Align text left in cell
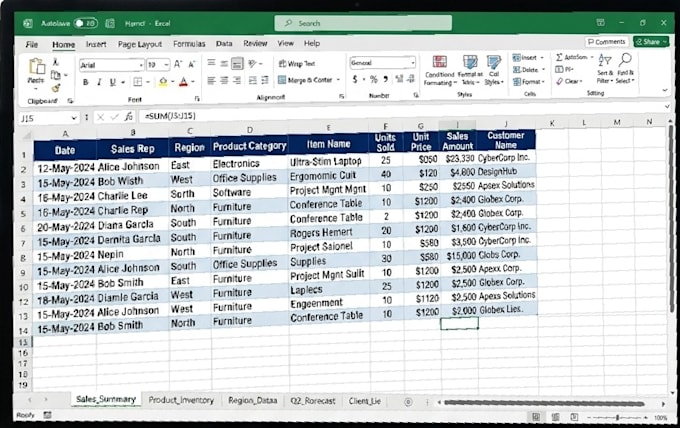 (x=211, y=80)
